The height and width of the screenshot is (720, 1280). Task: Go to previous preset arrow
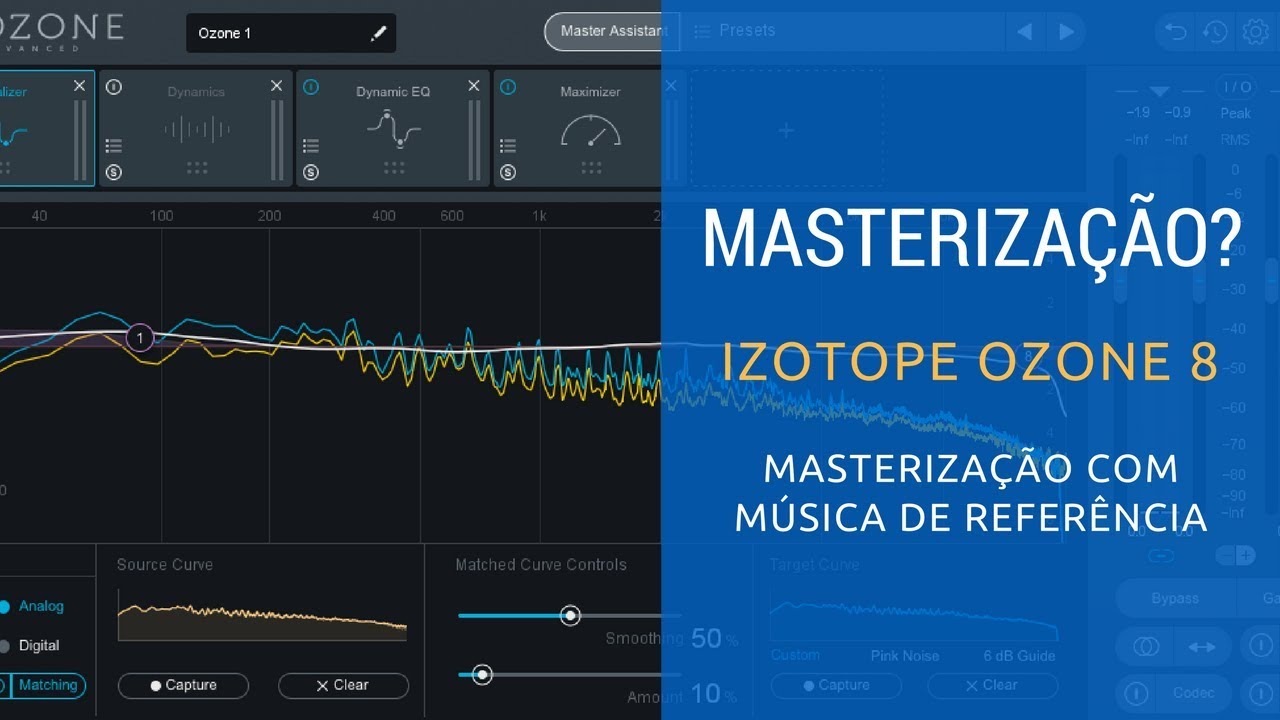(x=1025, y=32)
